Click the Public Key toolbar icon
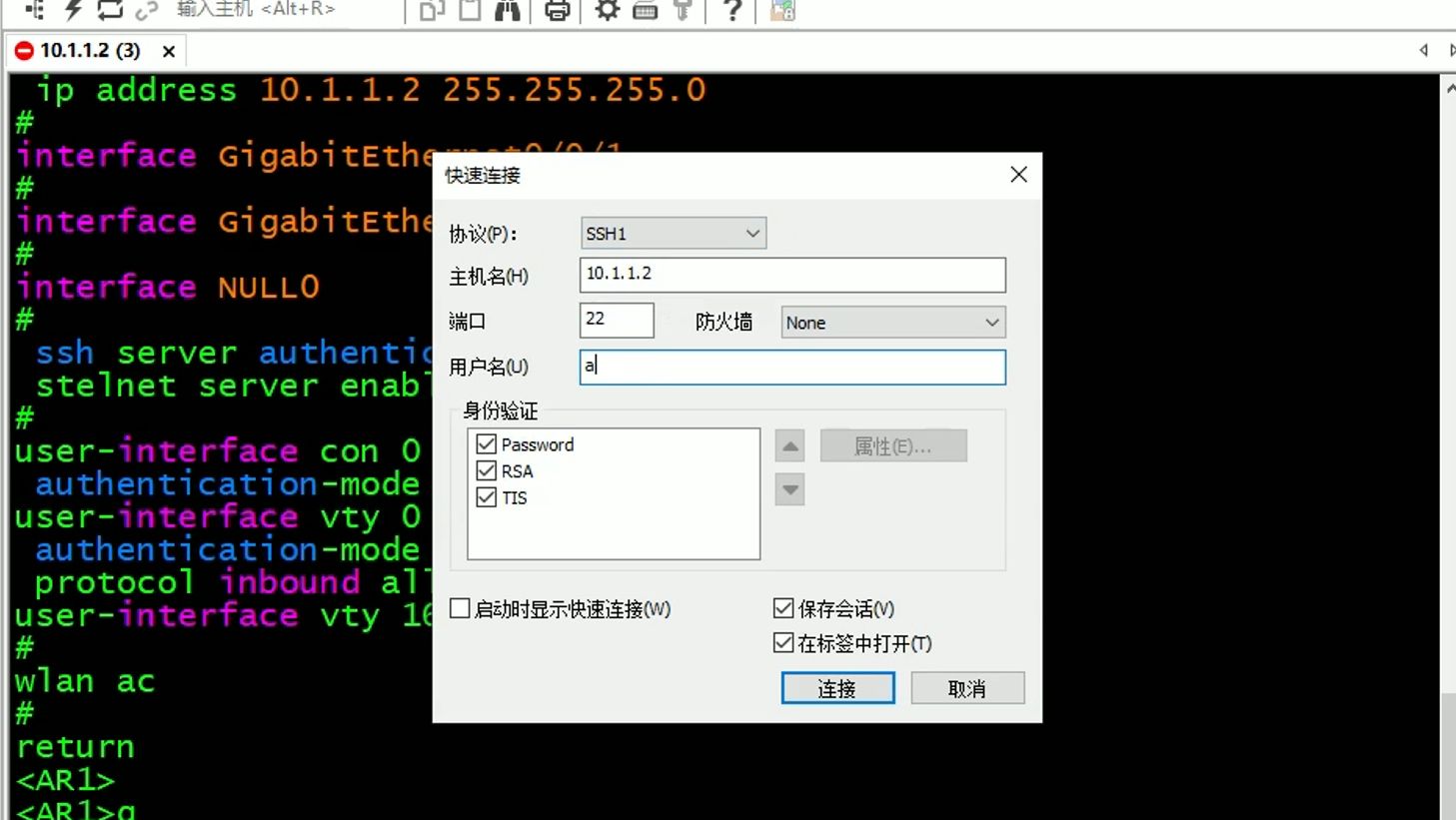This screenshot has height=820, width=1456. pos(683,10)
